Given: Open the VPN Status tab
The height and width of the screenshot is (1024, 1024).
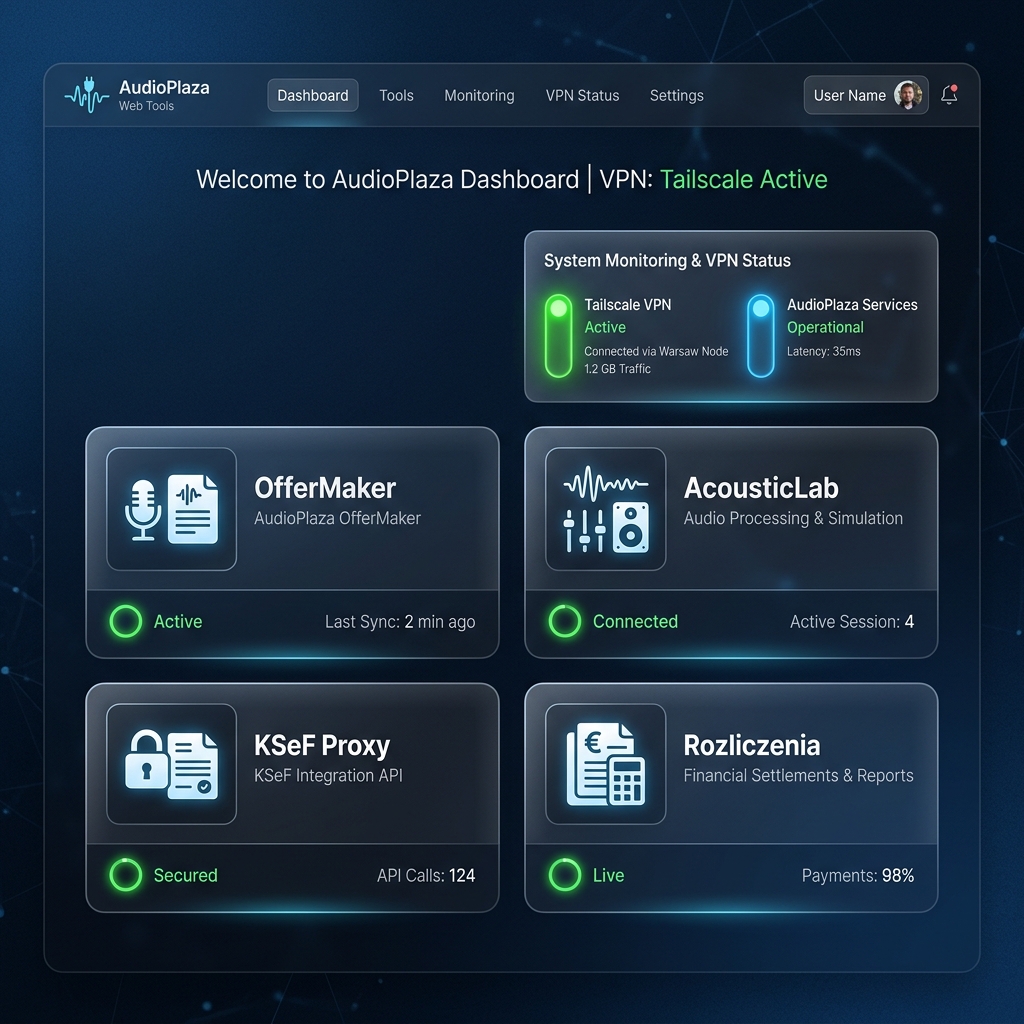Looking at the screenshot, I should 583,95.
